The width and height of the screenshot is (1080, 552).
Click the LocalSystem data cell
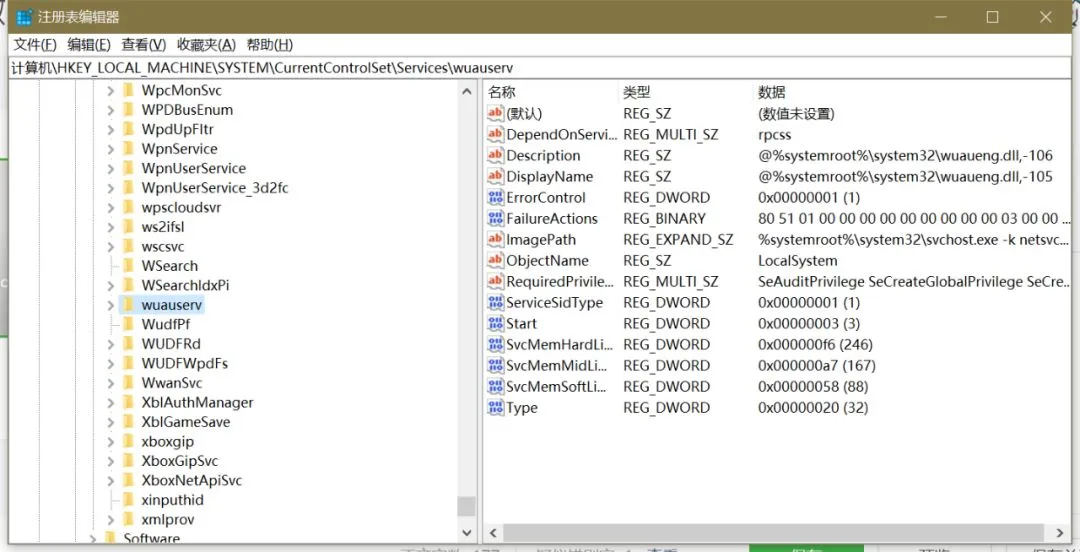click(x=798, y=260)
